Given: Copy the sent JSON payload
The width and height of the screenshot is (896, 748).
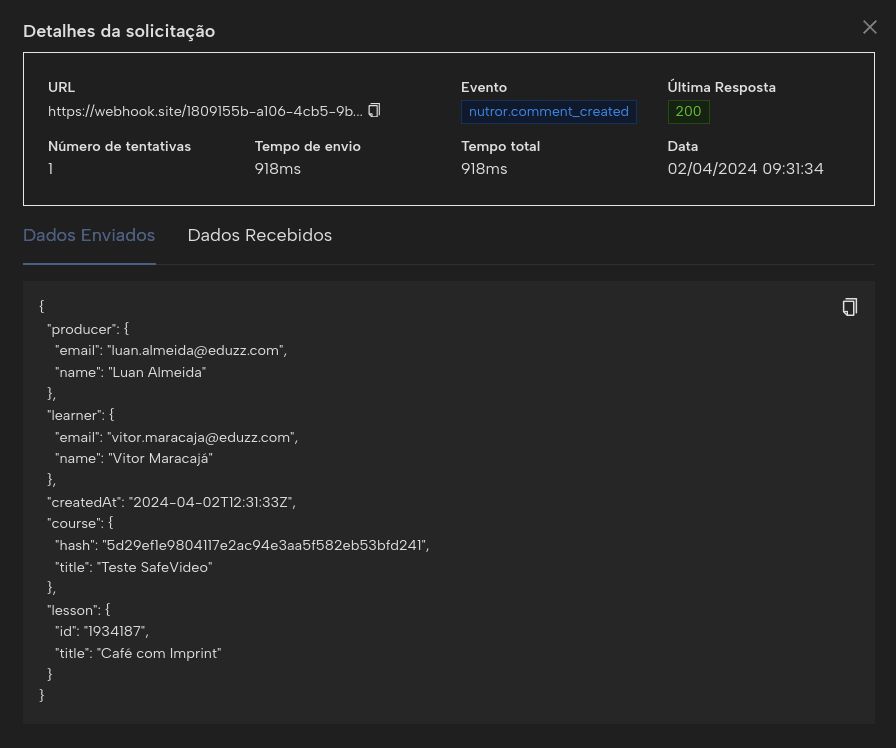Looking at the screenshot, I should (850, 307).
